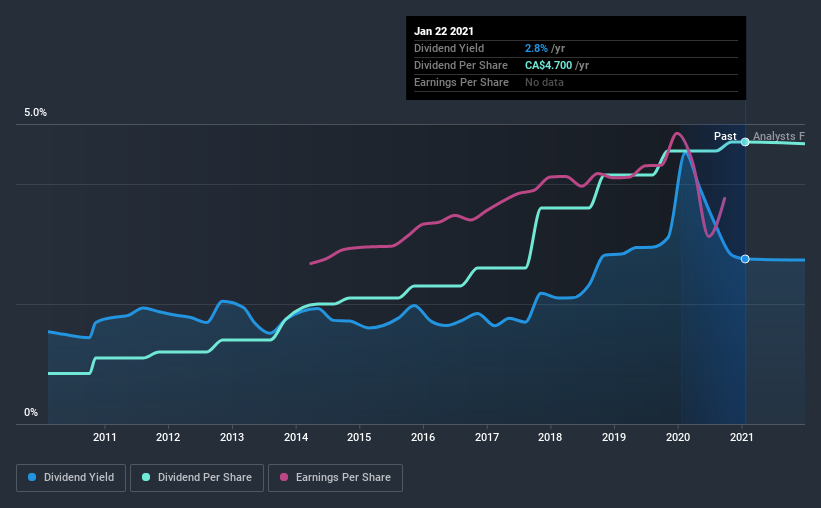Toggle the Dividend Yield legend button

pos(71,478)
